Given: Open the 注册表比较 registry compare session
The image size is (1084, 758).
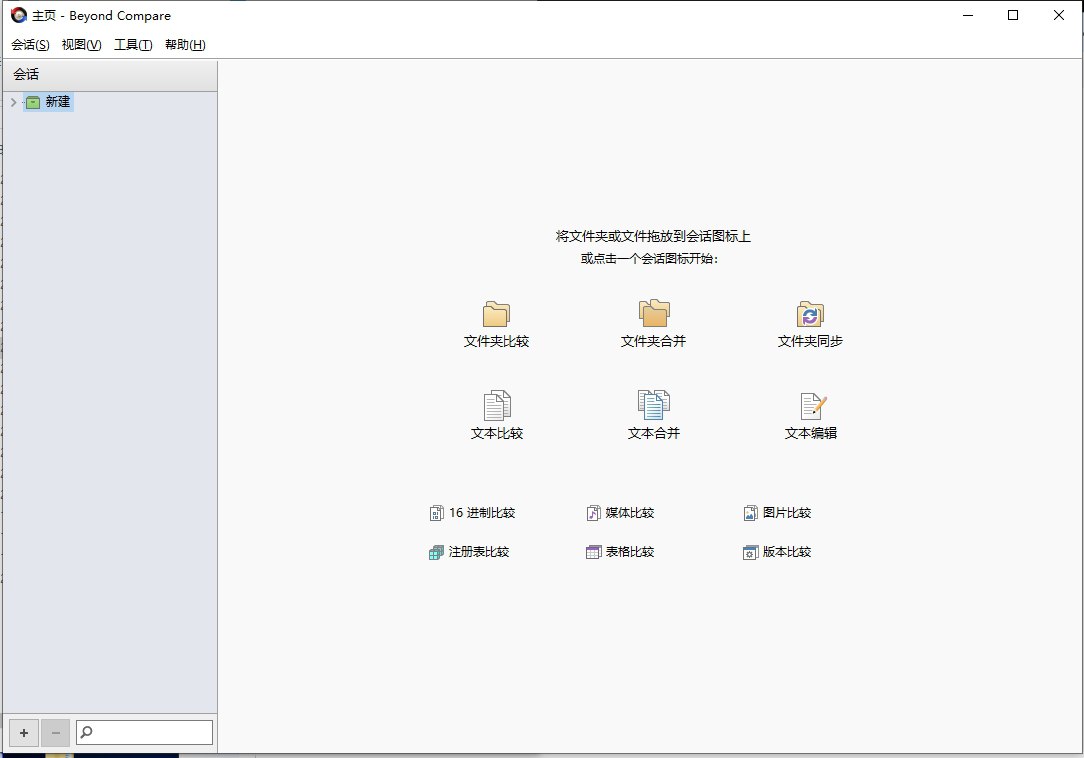Looking at the screenshot, I should tap(469, 552).
